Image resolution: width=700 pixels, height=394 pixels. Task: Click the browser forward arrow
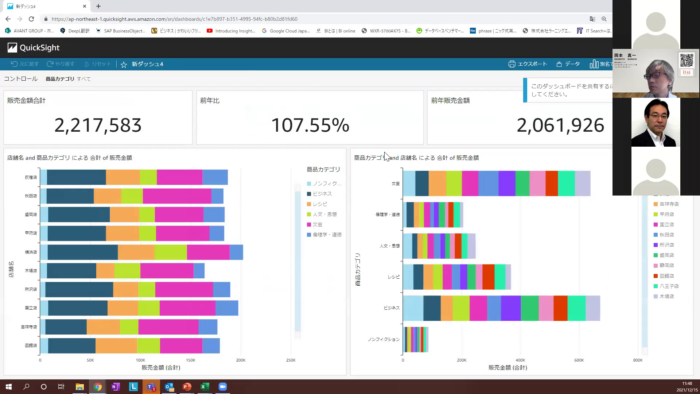[20, 19]
